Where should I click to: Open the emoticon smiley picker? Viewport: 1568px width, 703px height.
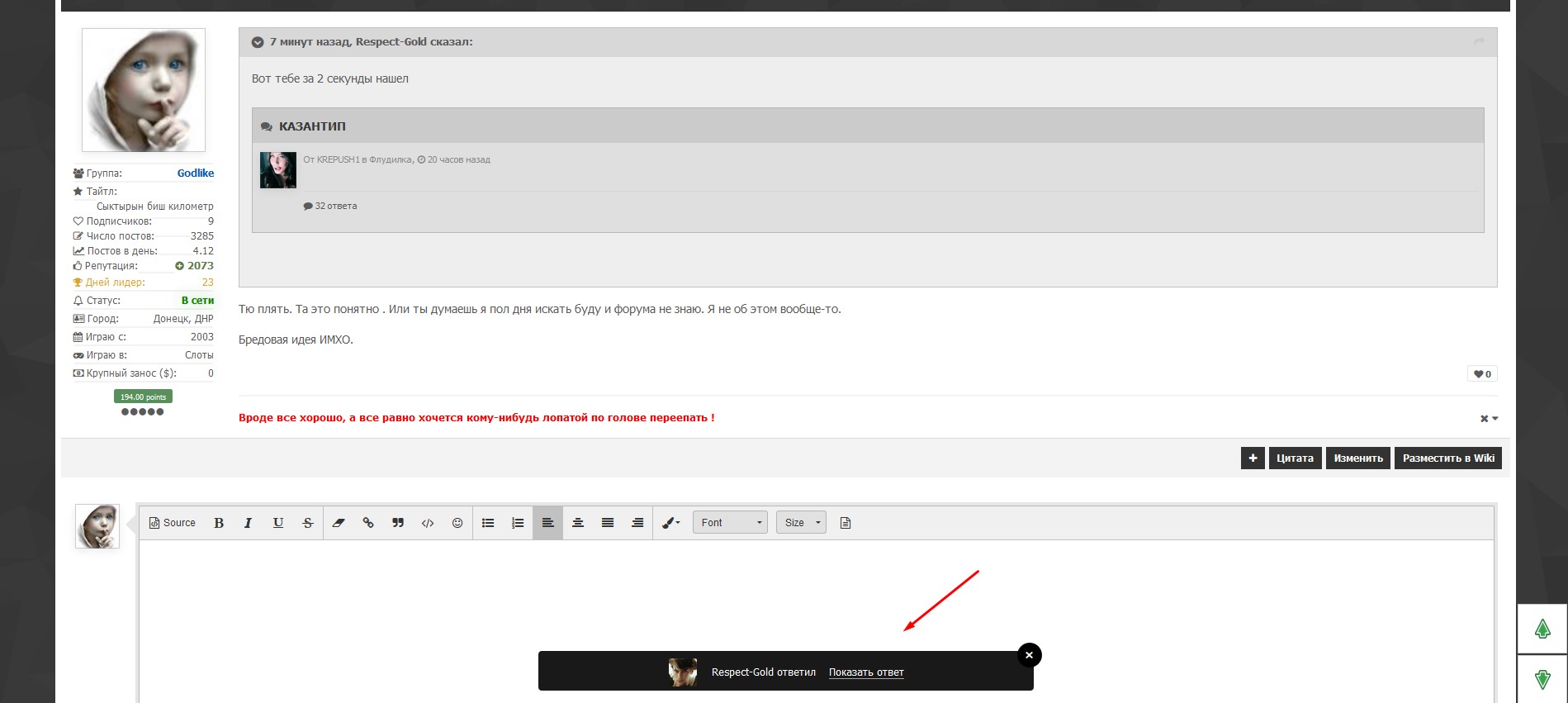click(x=457, y=523)
